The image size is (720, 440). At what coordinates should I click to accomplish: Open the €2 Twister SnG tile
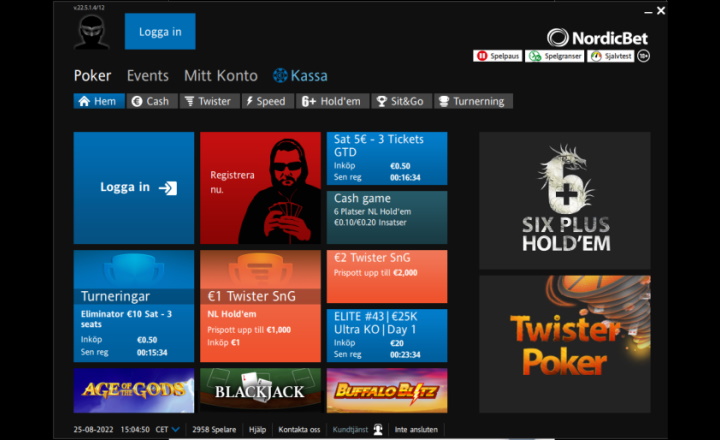pos(387,276)
